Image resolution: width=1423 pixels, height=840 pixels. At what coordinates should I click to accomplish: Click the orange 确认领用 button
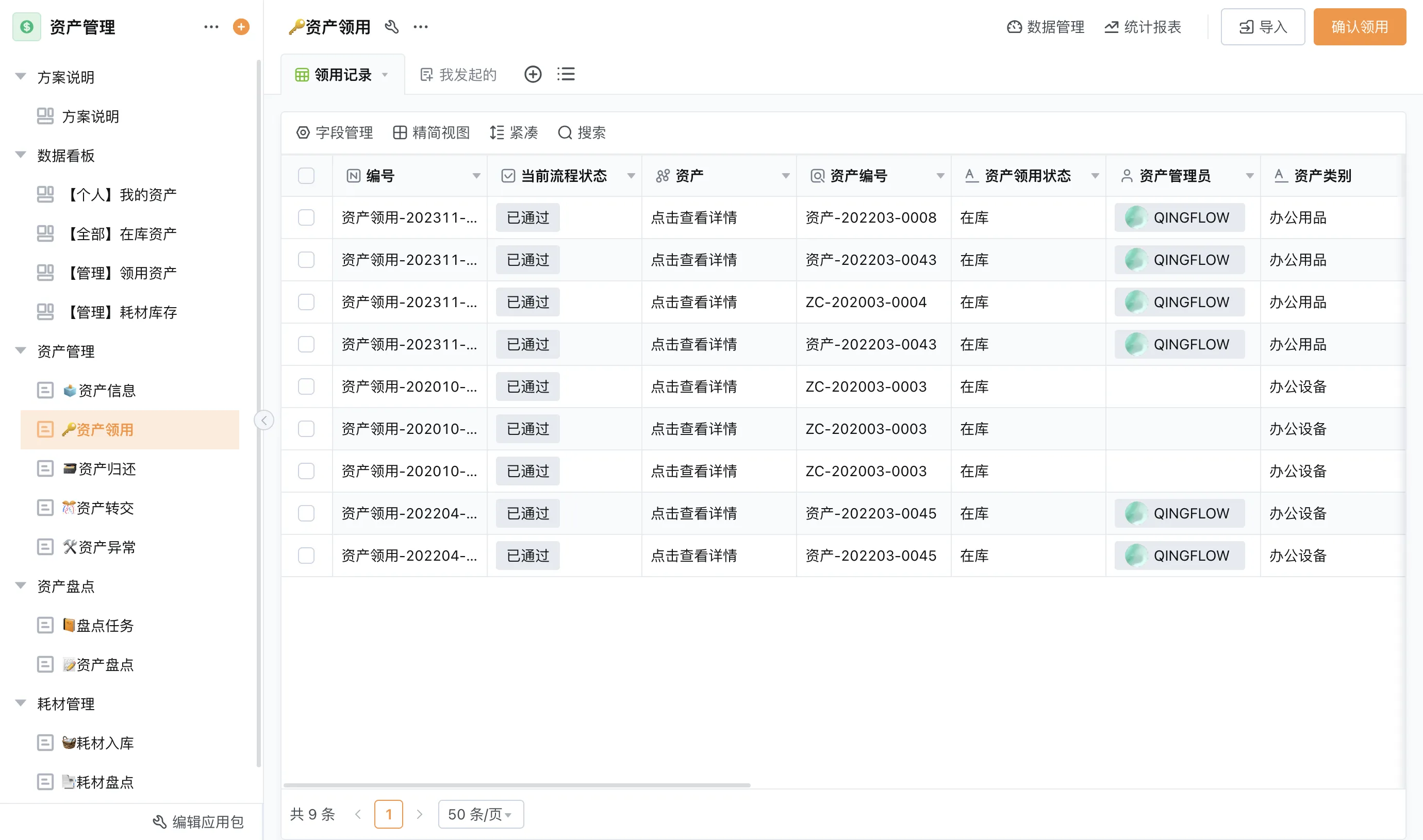click(x=1360, y=27)
